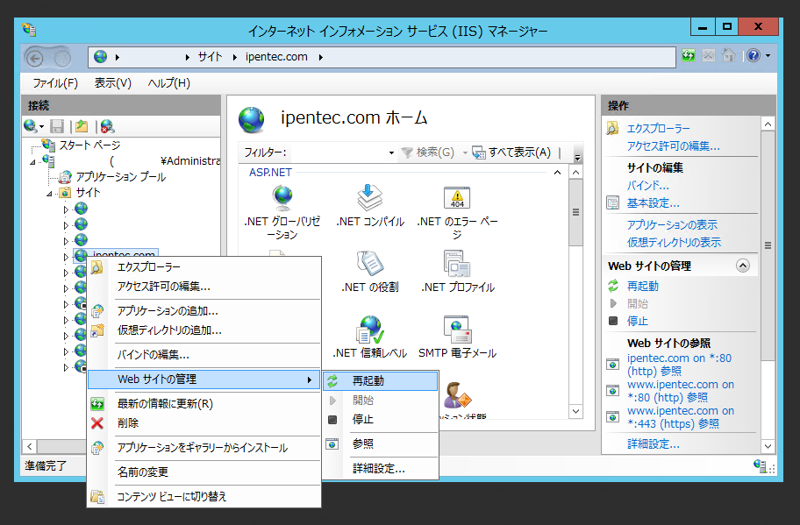Click www.ipentec.com on *:443 (https) 参照 link

681,417
